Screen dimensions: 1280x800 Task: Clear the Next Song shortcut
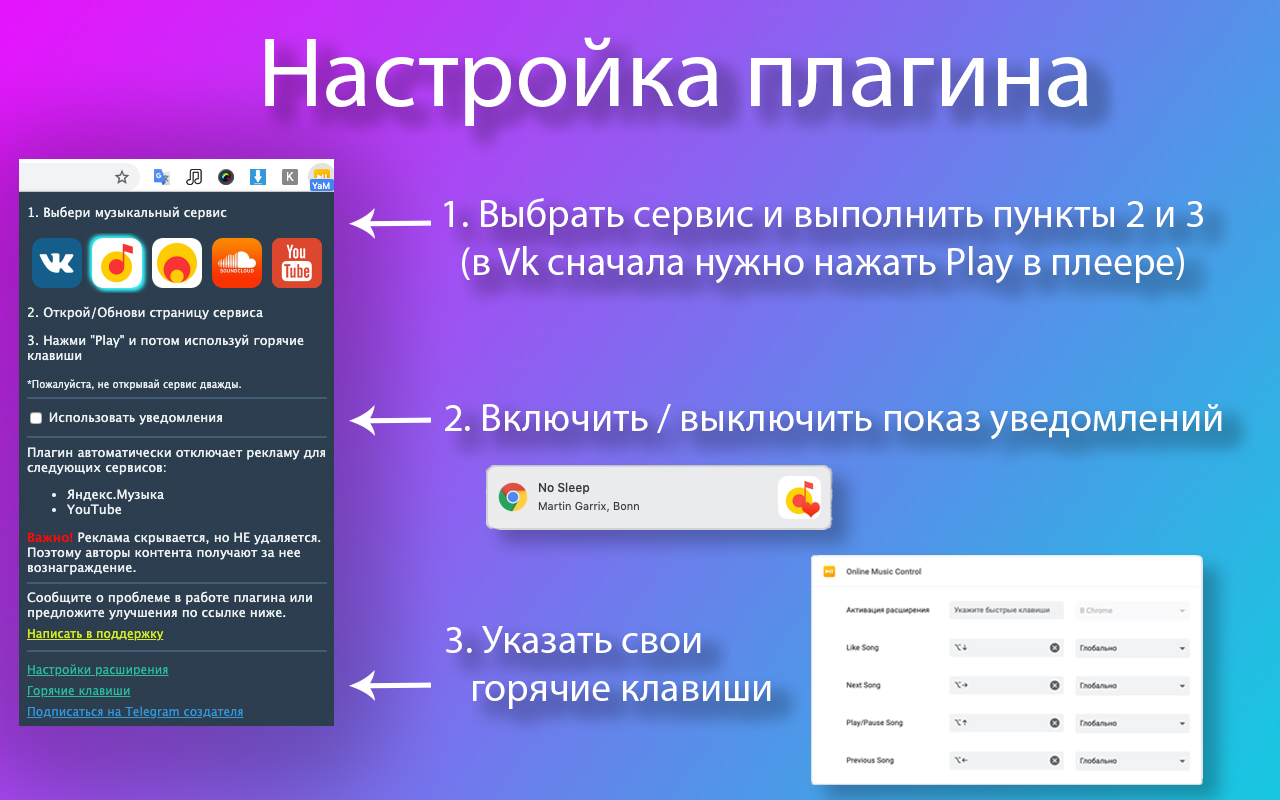1054,686
